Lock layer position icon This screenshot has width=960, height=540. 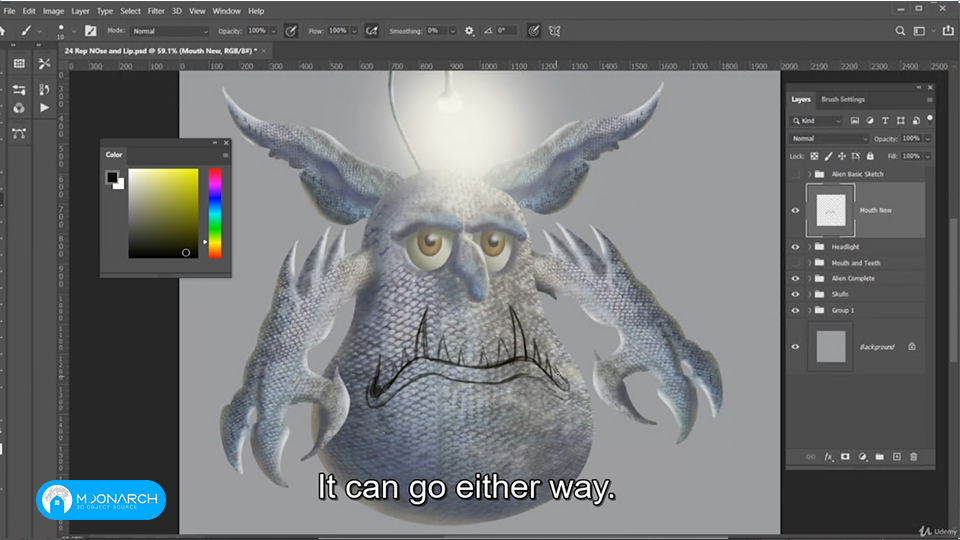(x=842, y=156)
